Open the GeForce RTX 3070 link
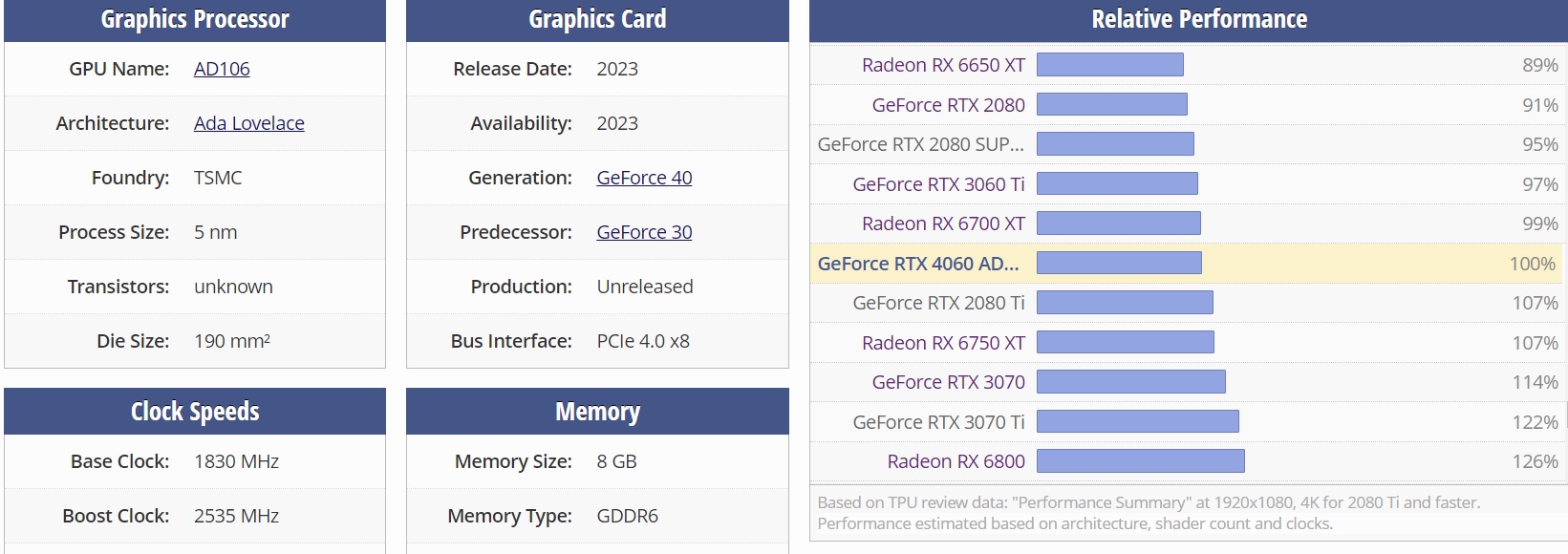The image size is (1568, 554). (x=948, y=382)
